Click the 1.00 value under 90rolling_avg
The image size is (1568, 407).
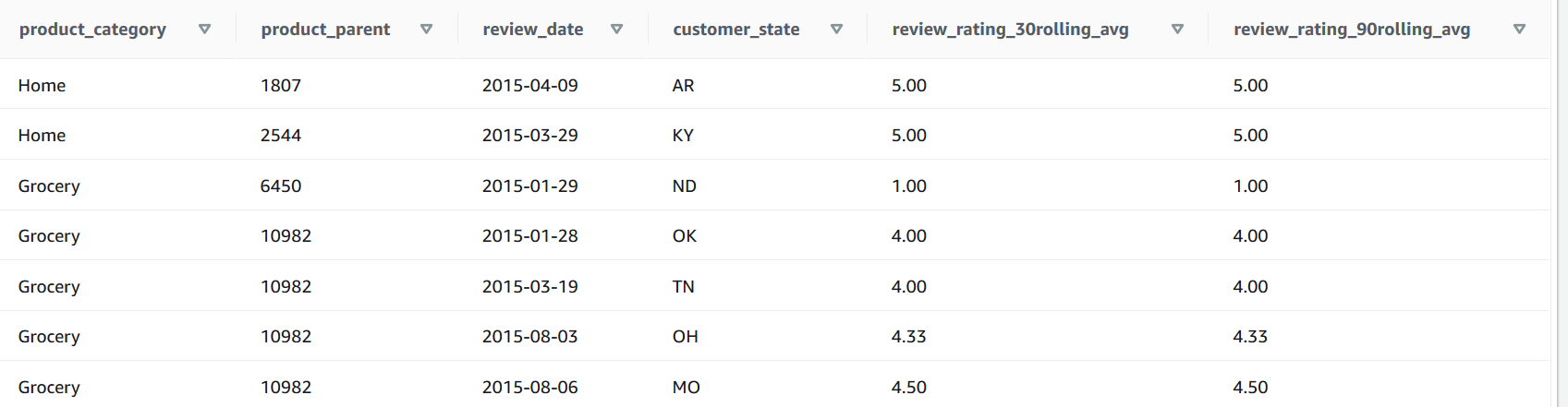coord(1250,186)
